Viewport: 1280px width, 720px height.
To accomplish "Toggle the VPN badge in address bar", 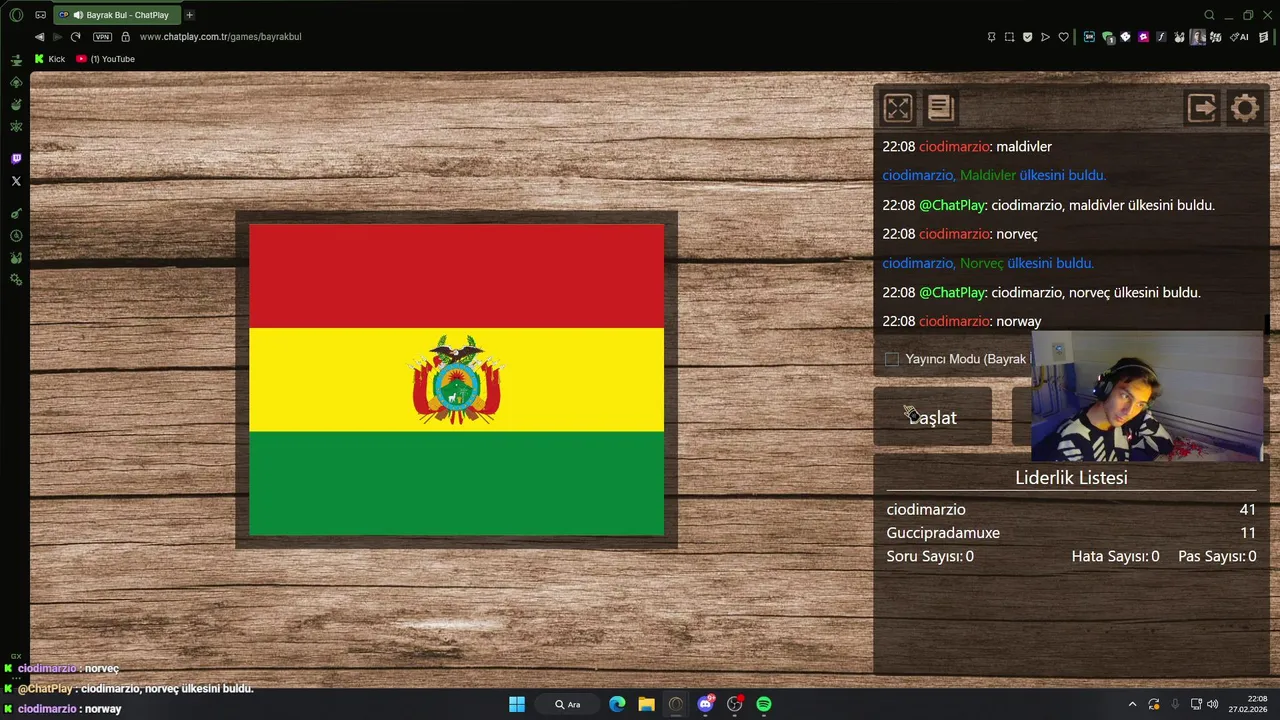I will (x=102, y=37).
